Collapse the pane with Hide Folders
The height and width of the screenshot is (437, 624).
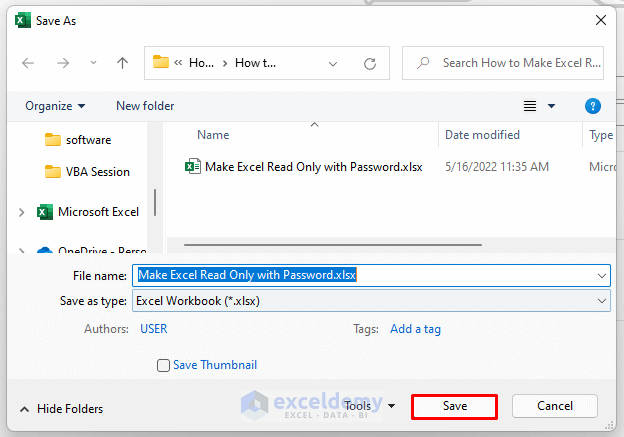61,408
